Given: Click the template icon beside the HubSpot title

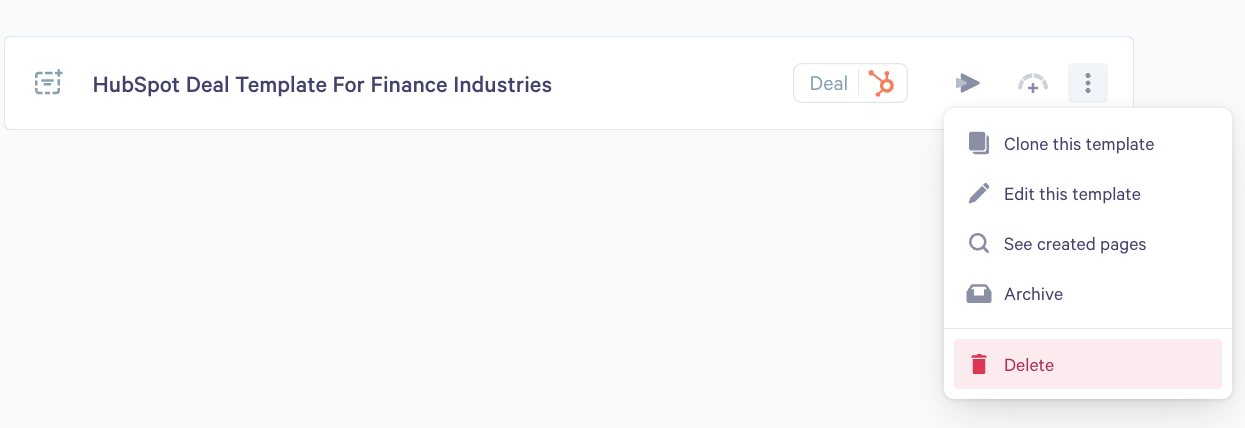Looking at the screenshot, I should (48, 83).
